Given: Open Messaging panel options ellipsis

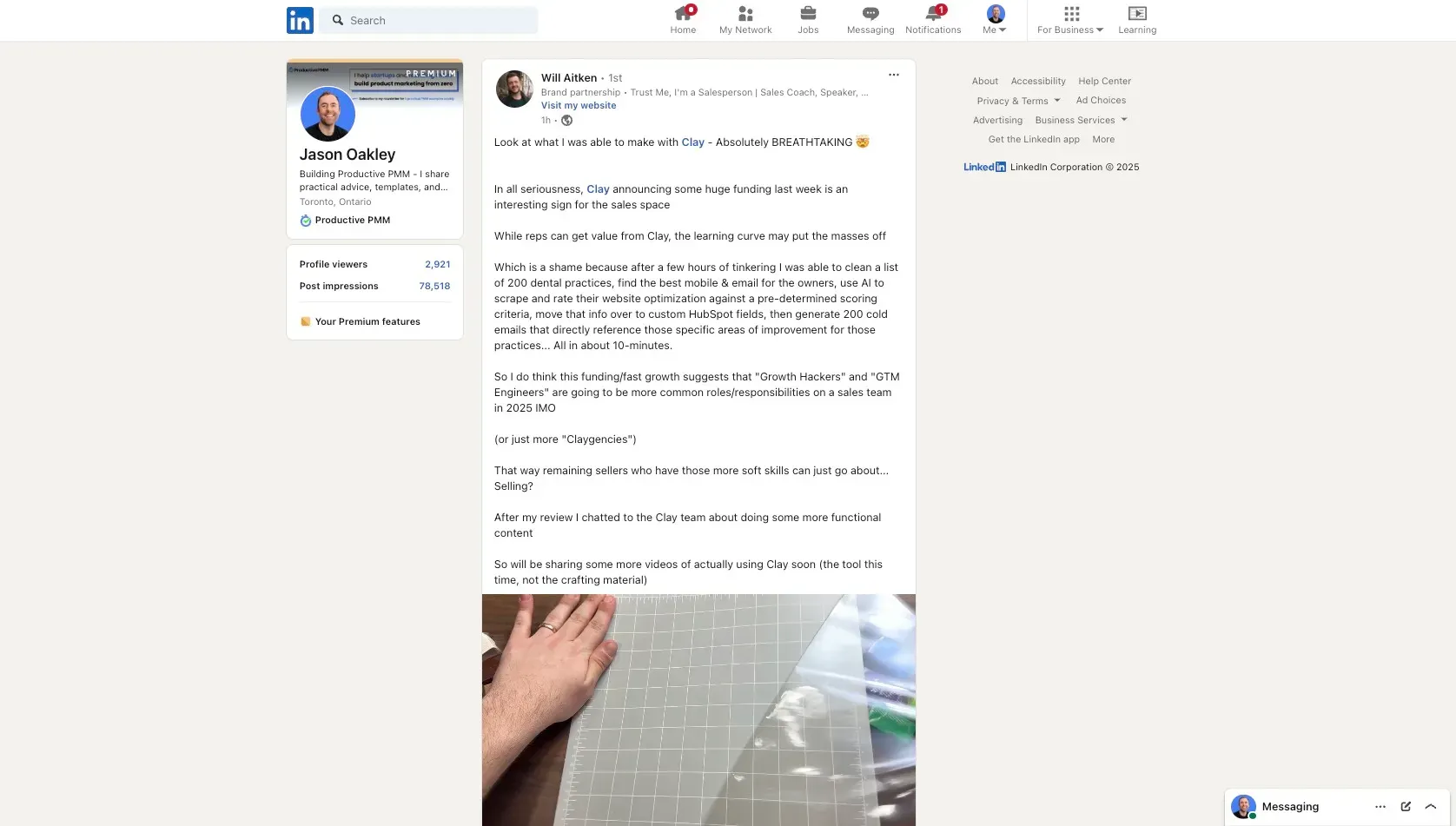Looking at the screenshot, I should click(x=1380, y=807).
